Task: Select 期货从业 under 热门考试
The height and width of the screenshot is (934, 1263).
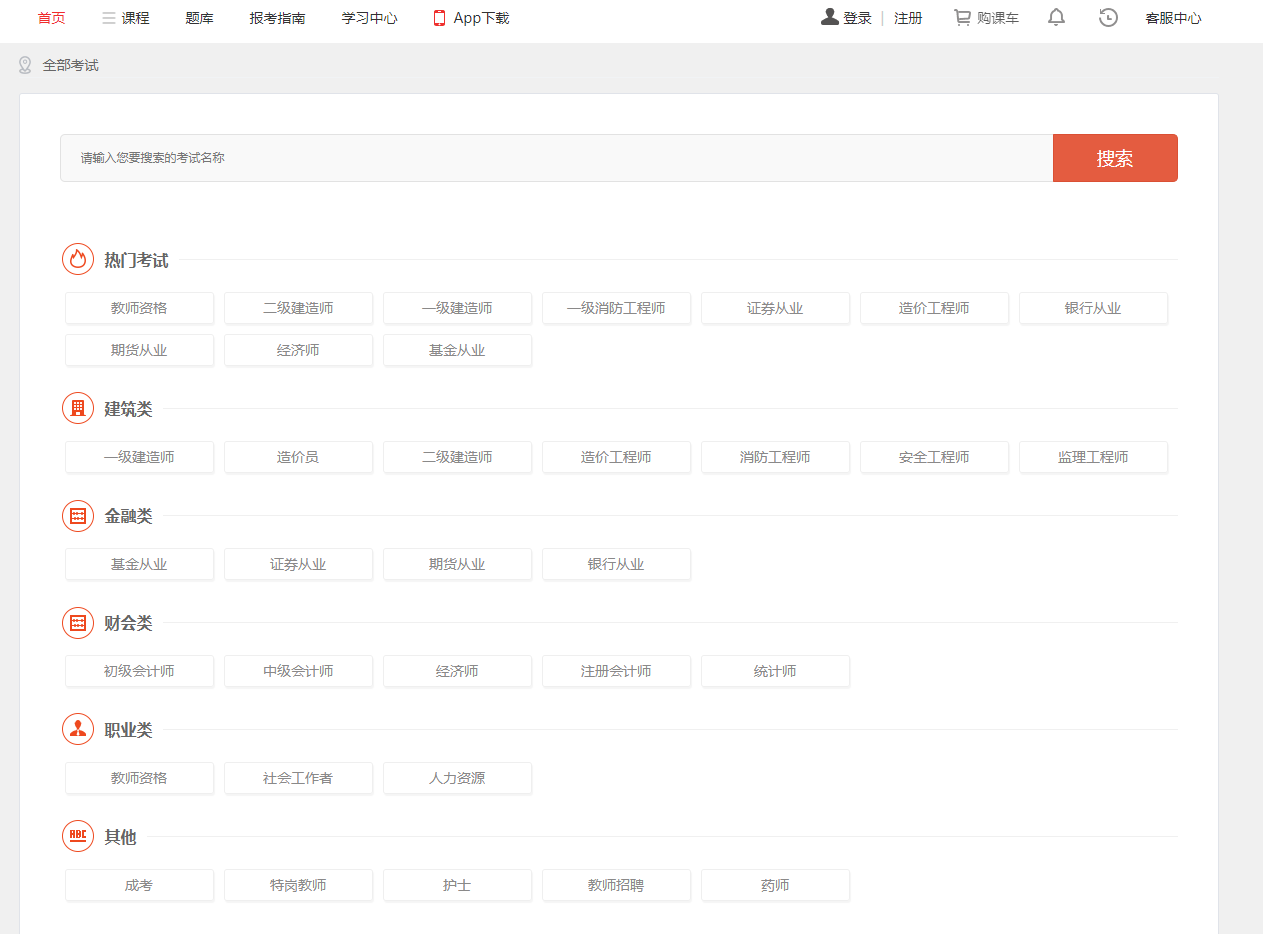Action: click(139, 350)
